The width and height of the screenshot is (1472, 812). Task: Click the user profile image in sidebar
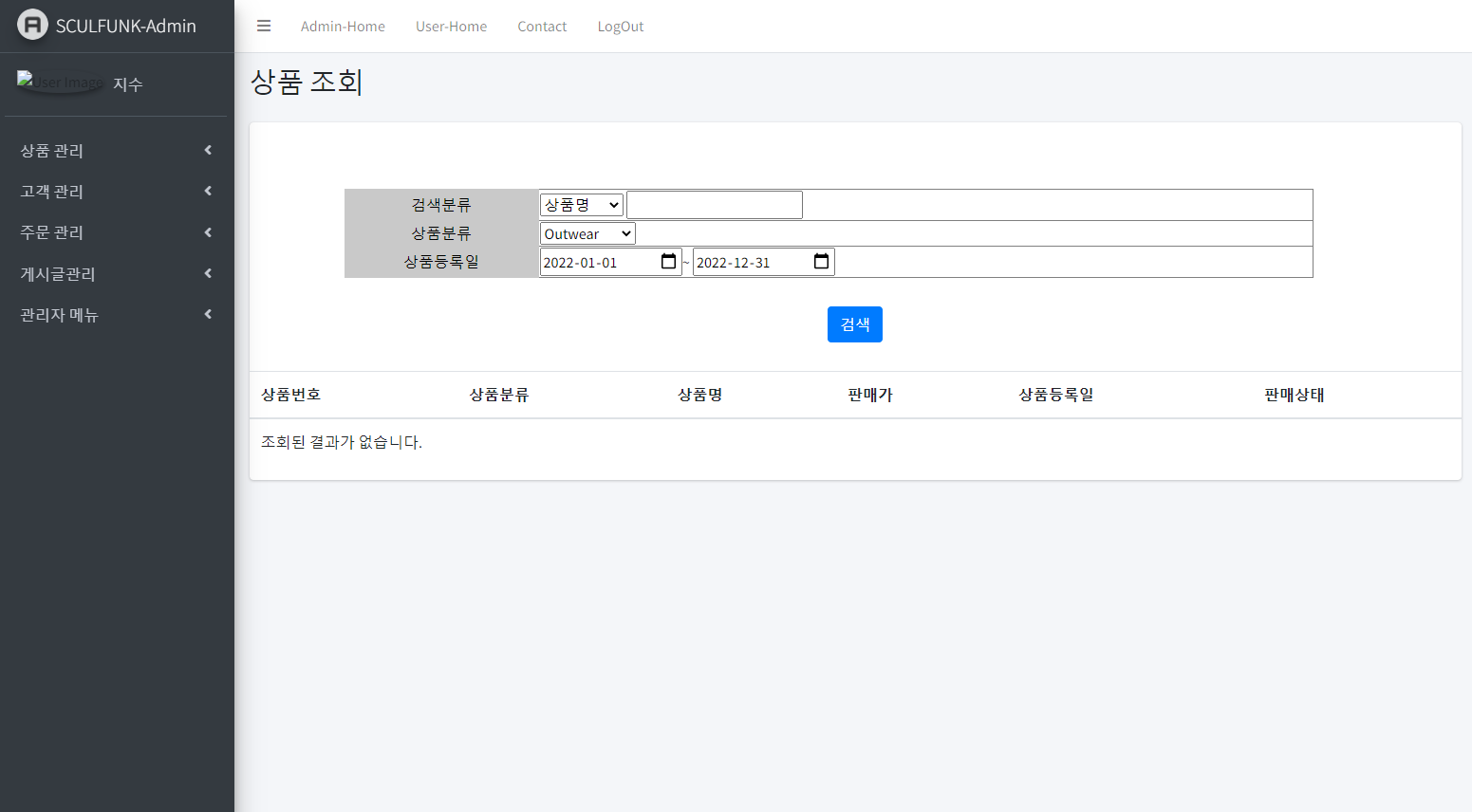pyautogui.click(x=61, y=83)
